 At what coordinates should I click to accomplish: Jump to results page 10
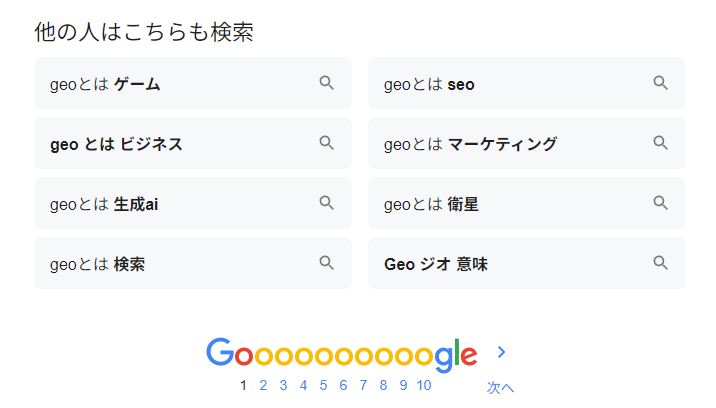424,385
